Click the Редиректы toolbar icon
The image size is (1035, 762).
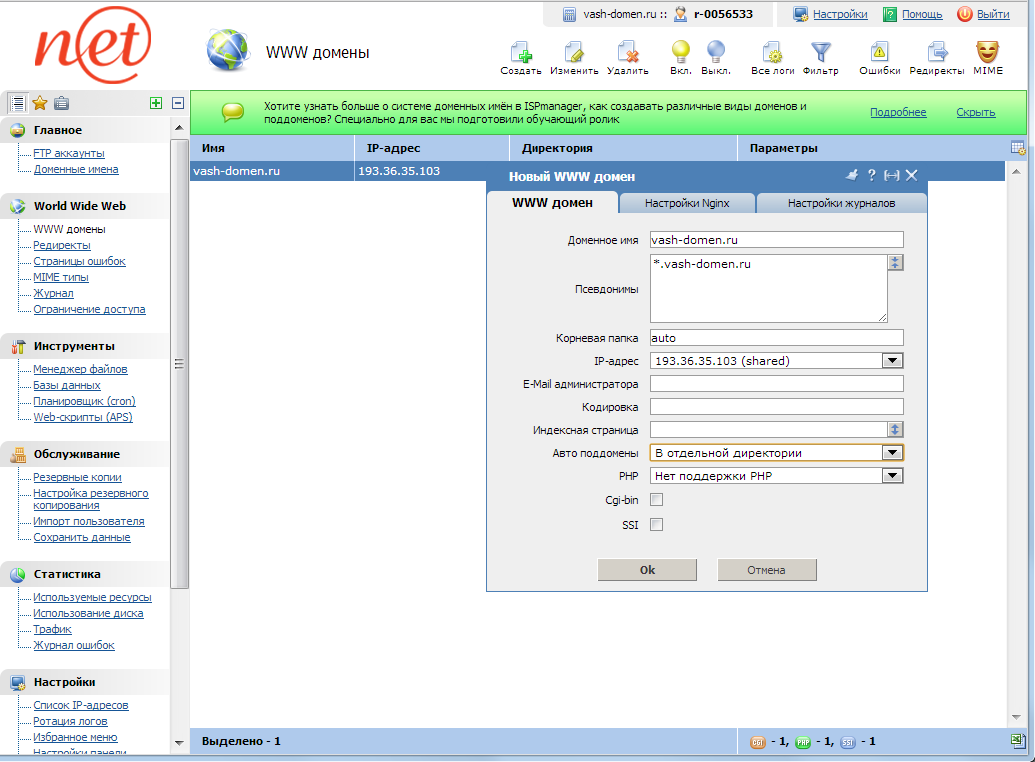pyautogui.click(x=936, y=52)
